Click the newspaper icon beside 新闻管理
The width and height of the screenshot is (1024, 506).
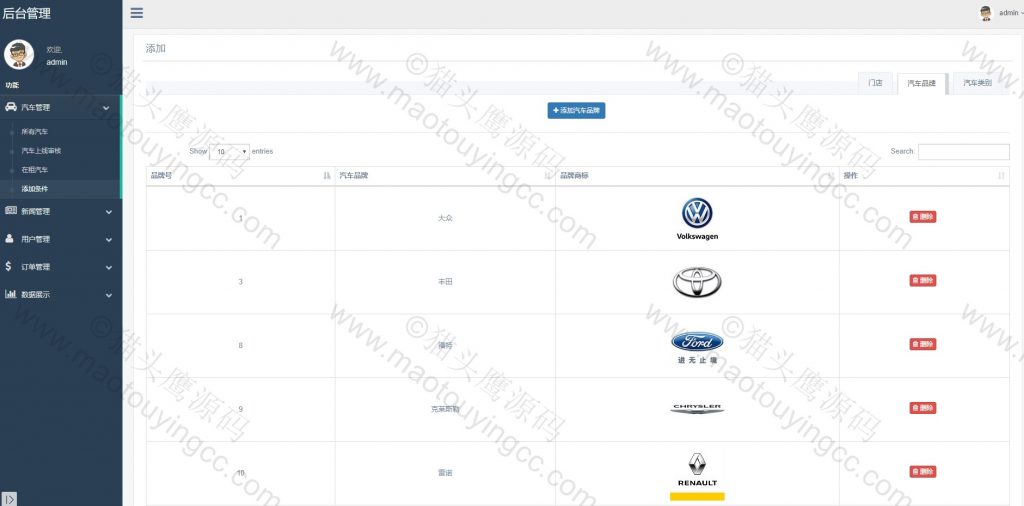10,211
